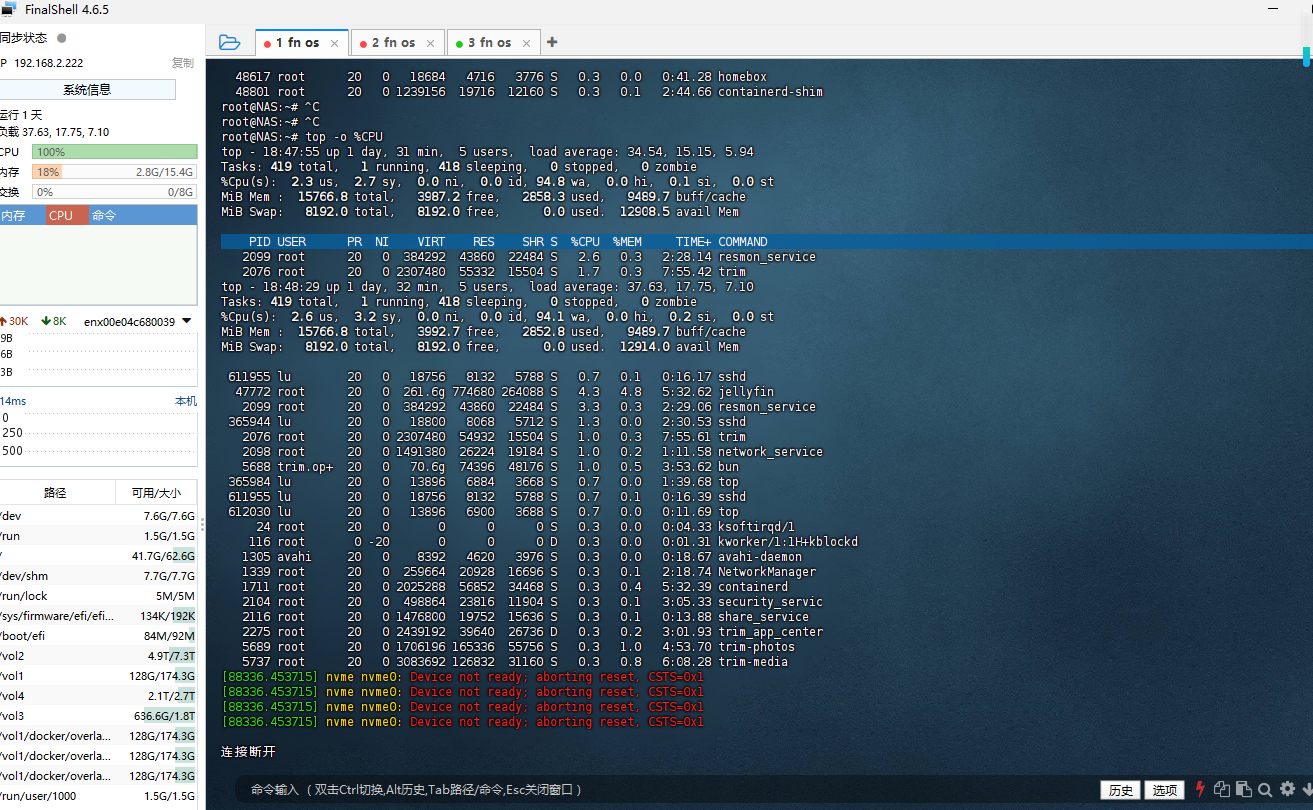Image resolution: width=1313 pixels, height=810 pixels.
Task: Select the /dev/shm disk row
Action: coord(98,576)
